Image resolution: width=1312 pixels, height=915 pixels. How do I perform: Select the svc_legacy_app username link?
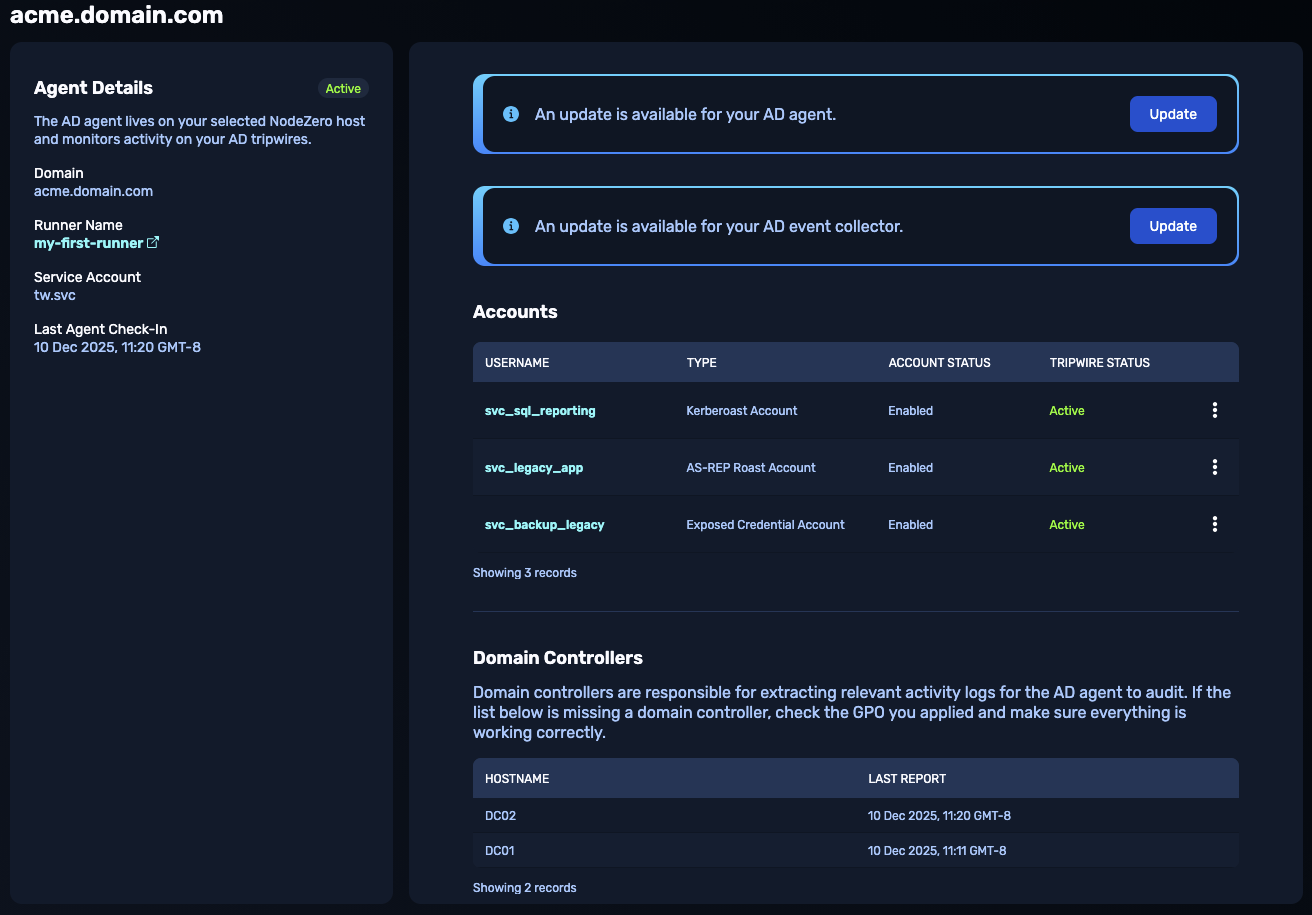click(x=534, y=468)
